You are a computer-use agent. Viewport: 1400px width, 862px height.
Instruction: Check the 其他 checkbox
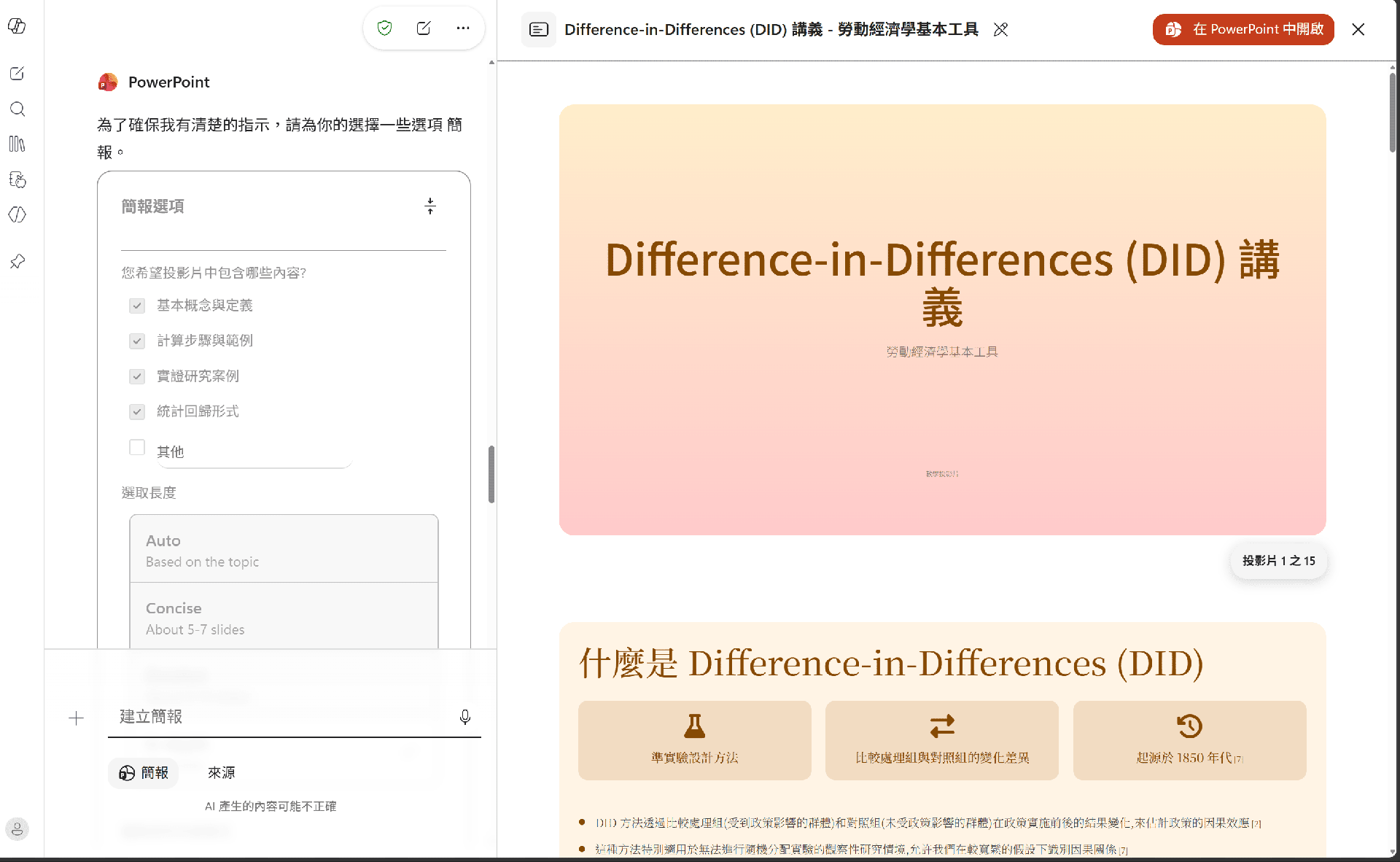137,447
